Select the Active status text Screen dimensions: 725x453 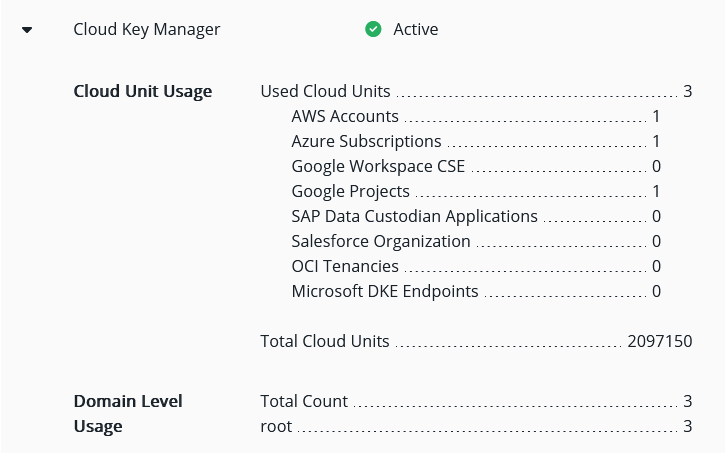coord(415,29)
